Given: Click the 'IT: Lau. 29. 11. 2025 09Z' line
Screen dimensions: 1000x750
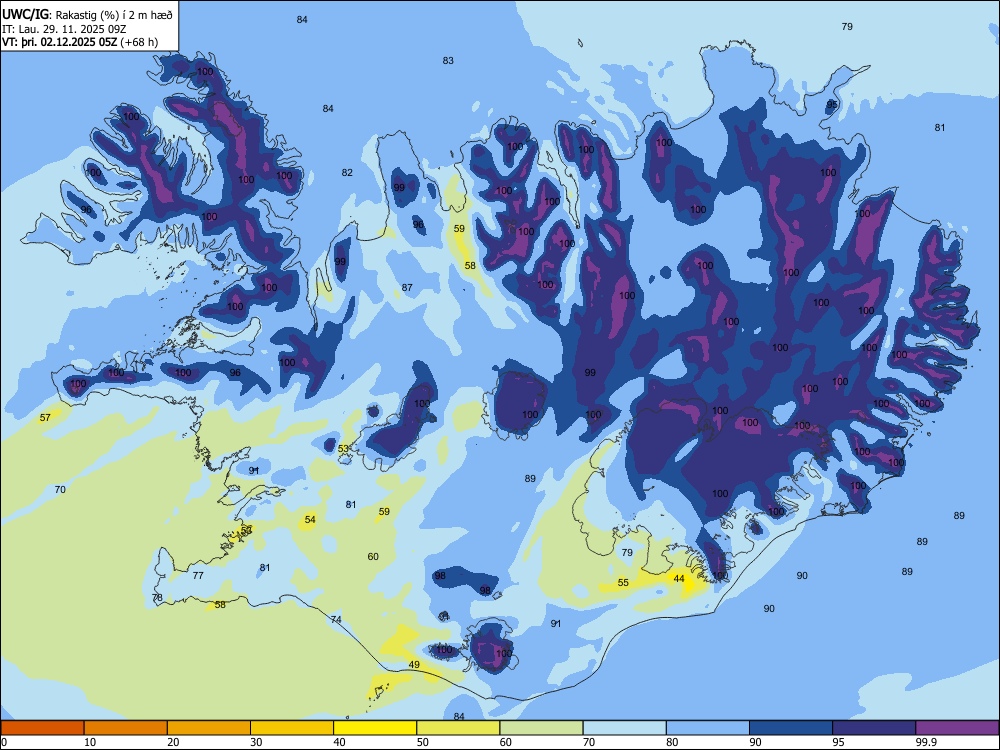Looking at the screenshot, I should (64, 29).
